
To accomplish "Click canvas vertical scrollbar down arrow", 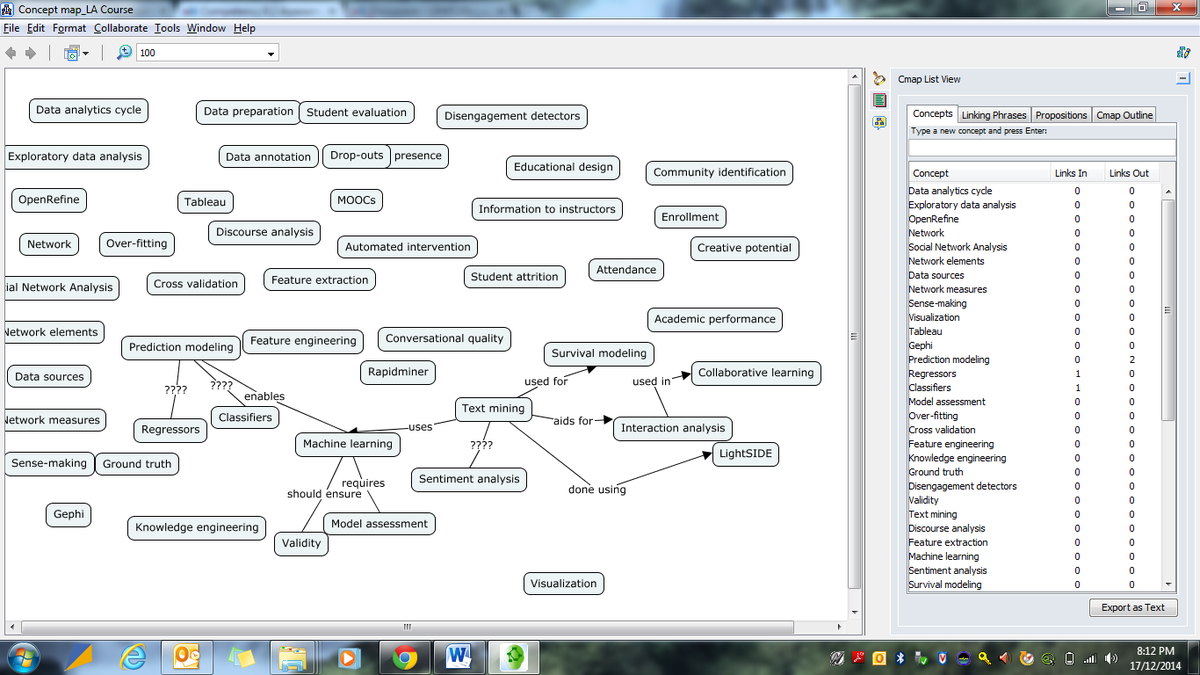I will (855, 610).
